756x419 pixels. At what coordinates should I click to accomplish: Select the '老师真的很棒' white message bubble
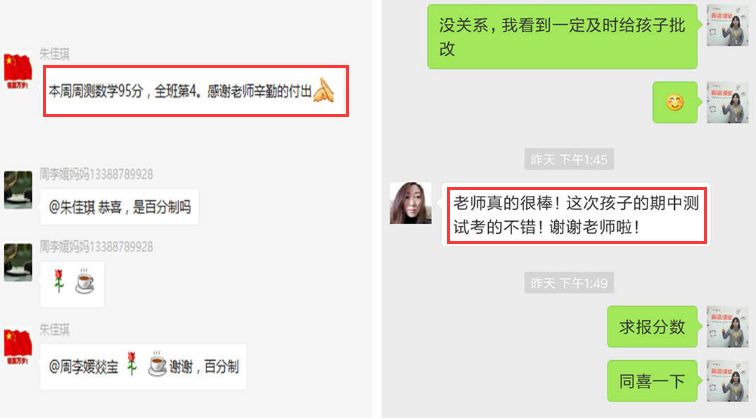click(576, 215)
